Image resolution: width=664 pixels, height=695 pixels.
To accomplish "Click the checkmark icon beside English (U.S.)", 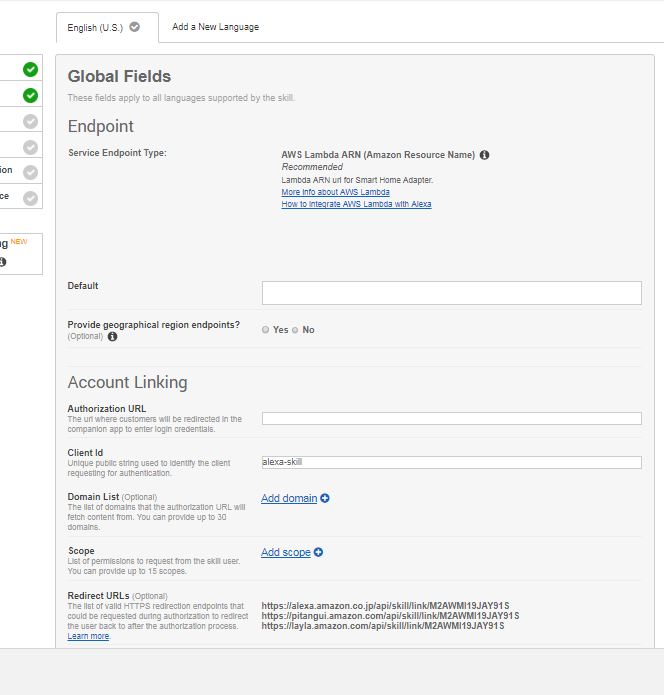I will point(134,27).
